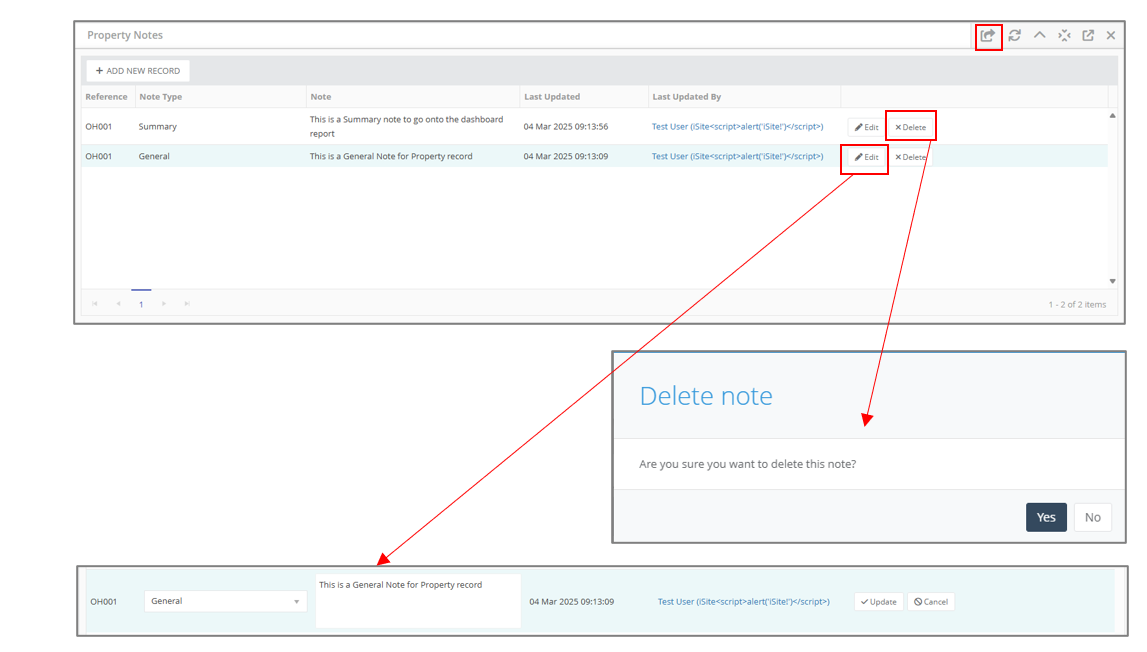The height and width of the screenshot is (652, 1147).
Task: Close the Property Notes panel
Action: tap(1111, 35)
